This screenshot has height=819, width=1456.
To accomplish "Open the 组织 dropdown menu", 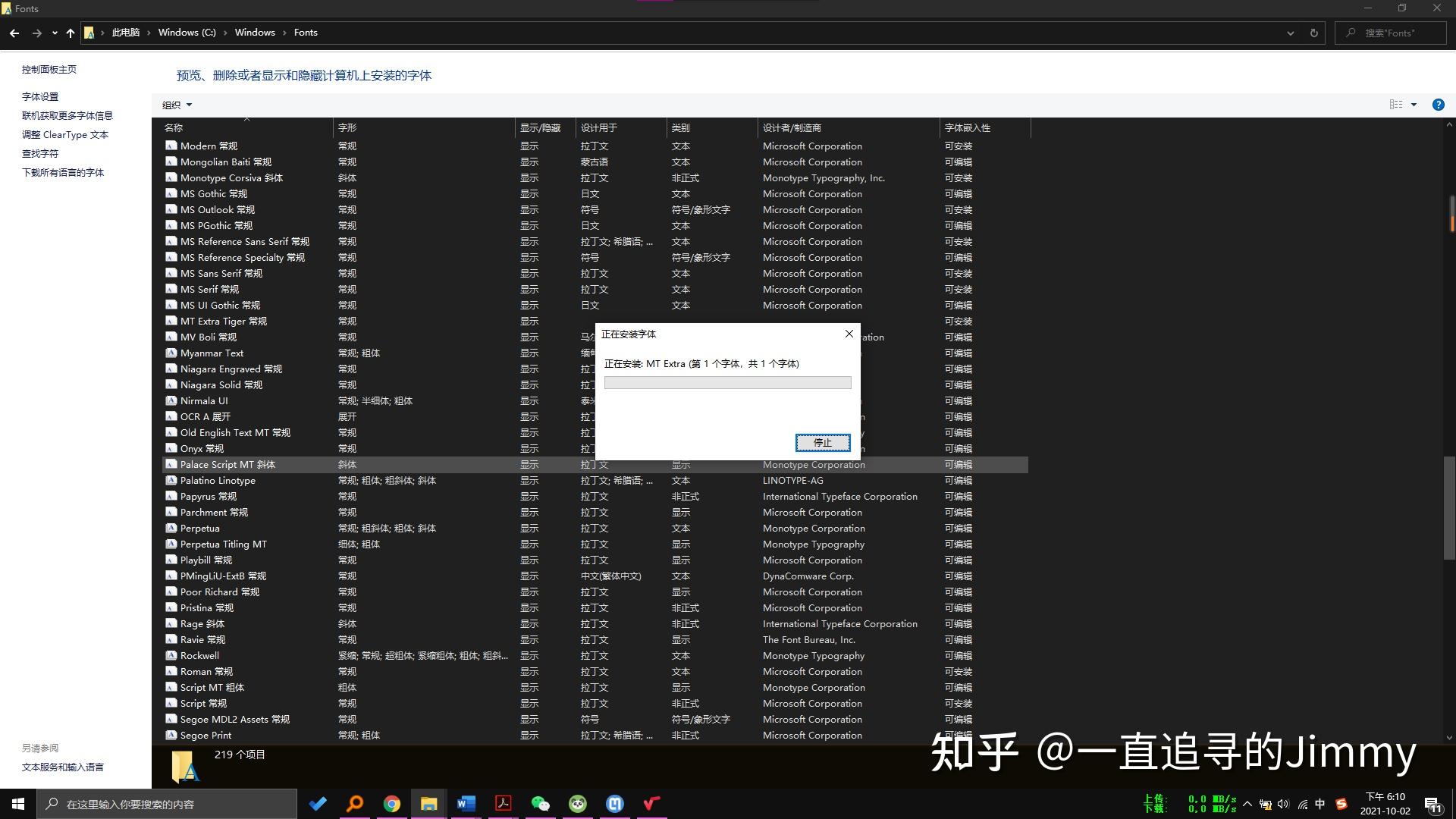I will [x=177, y=105].
